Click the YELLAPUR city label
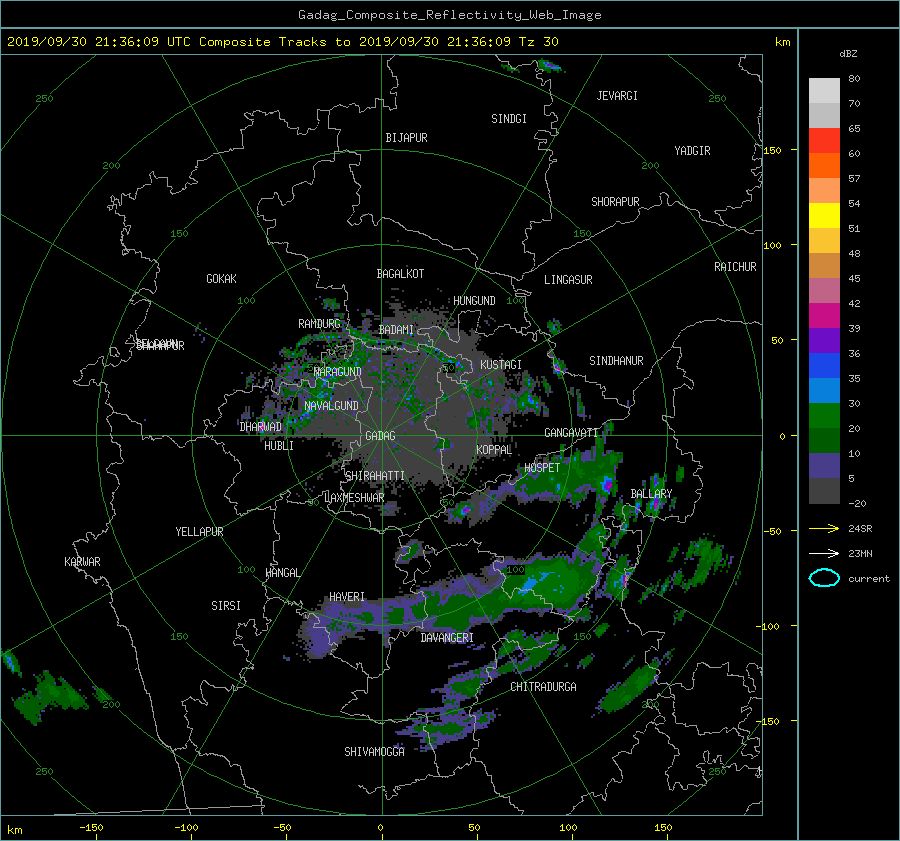The height and width of the screenshot is (841, 900). coord(199,532)
